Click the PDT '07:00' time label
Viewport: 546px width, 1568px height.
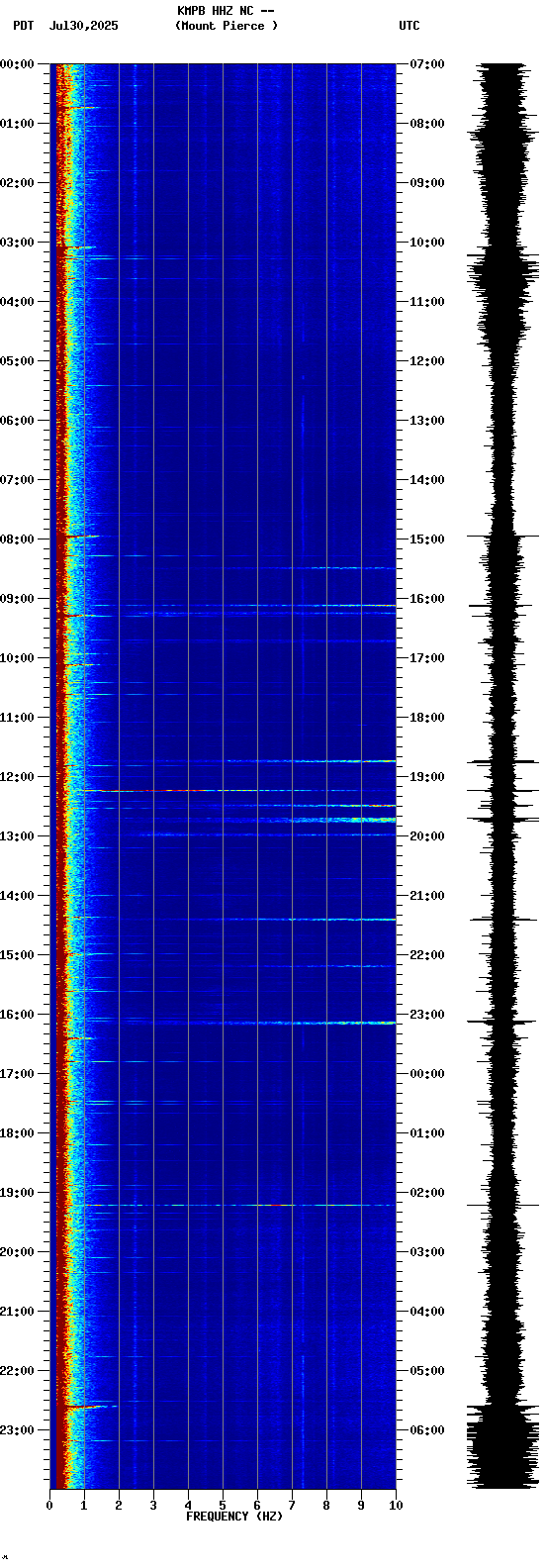point(17,480)
